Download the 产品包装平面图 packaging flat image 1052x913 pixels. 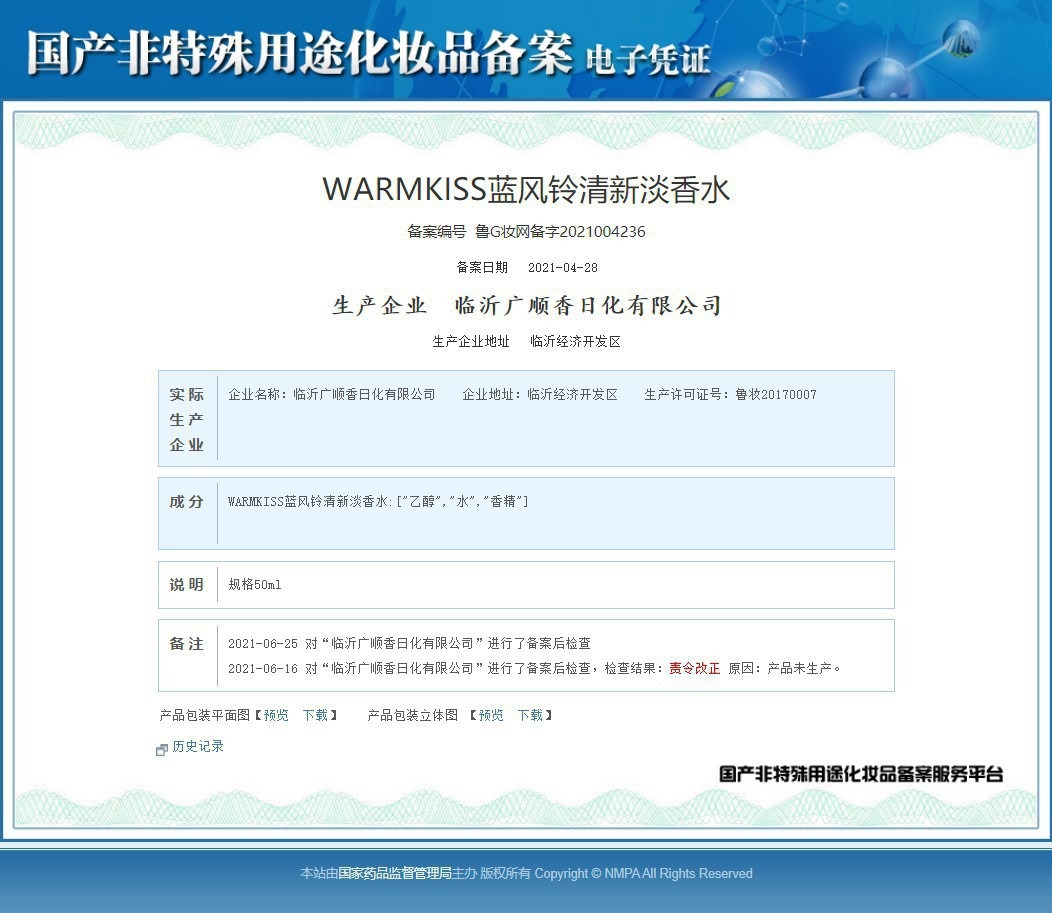pyautogui.click(x=316, y=715)
